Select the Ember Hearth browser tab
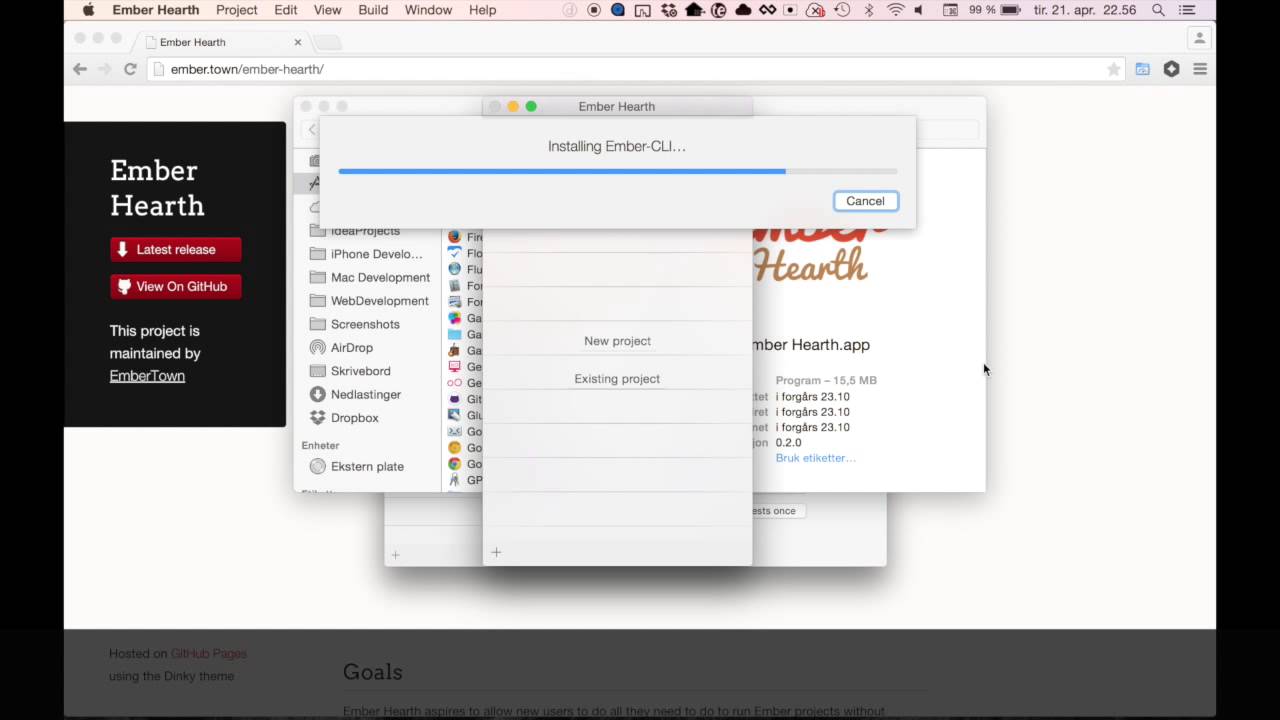Screen dimensions: 1280x720 pos(222,42)
